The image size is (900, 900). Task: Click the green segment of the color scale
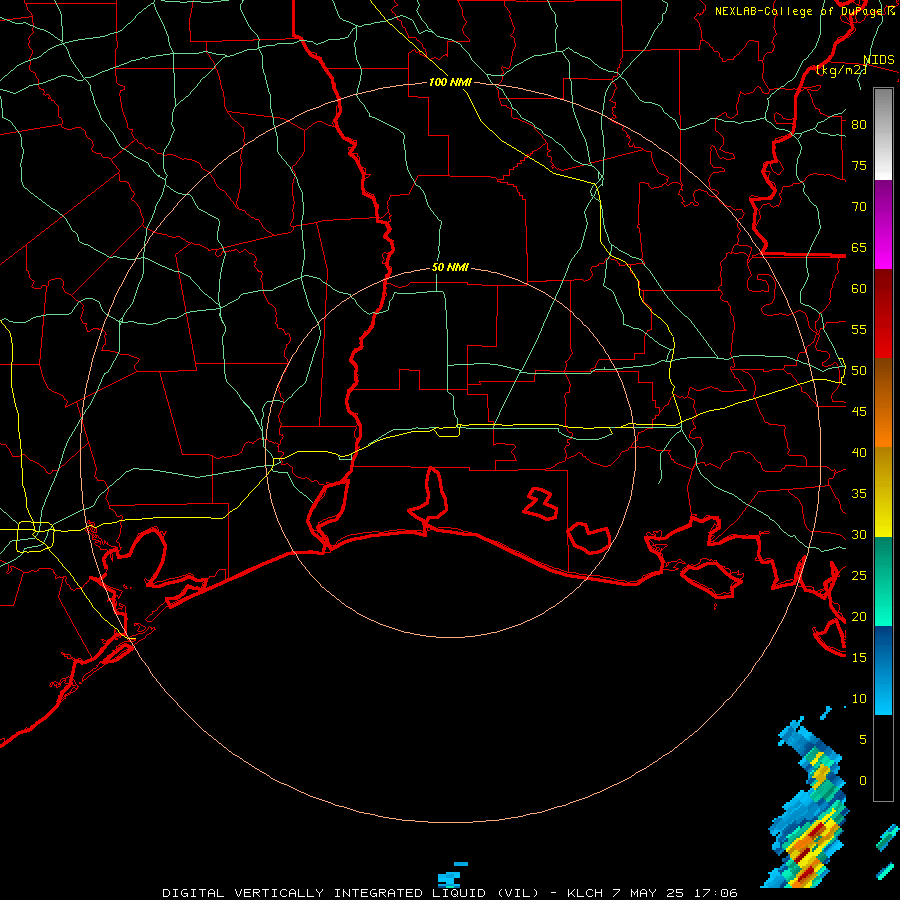coord(883,581)
